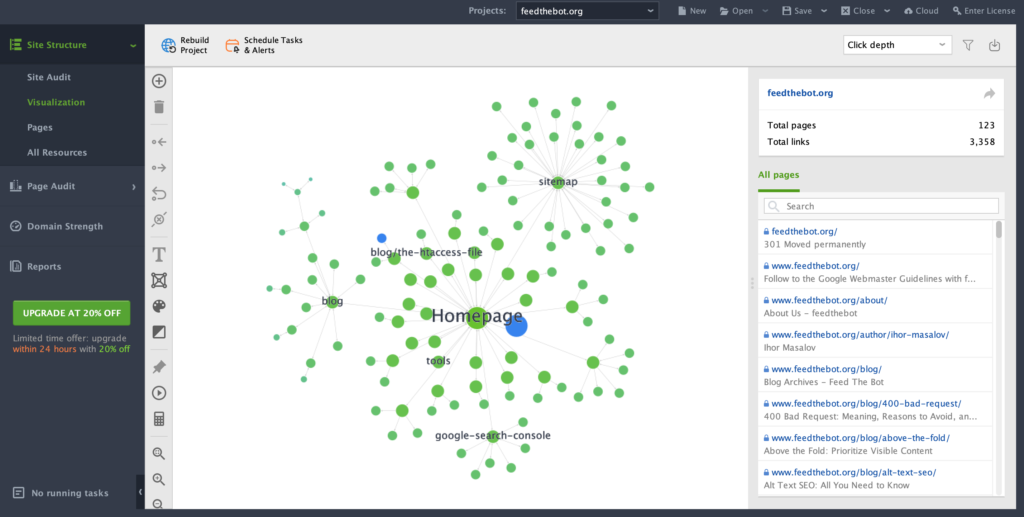
Task: Open Schedule Tasks & Alerts
Action: pos(264,45)
